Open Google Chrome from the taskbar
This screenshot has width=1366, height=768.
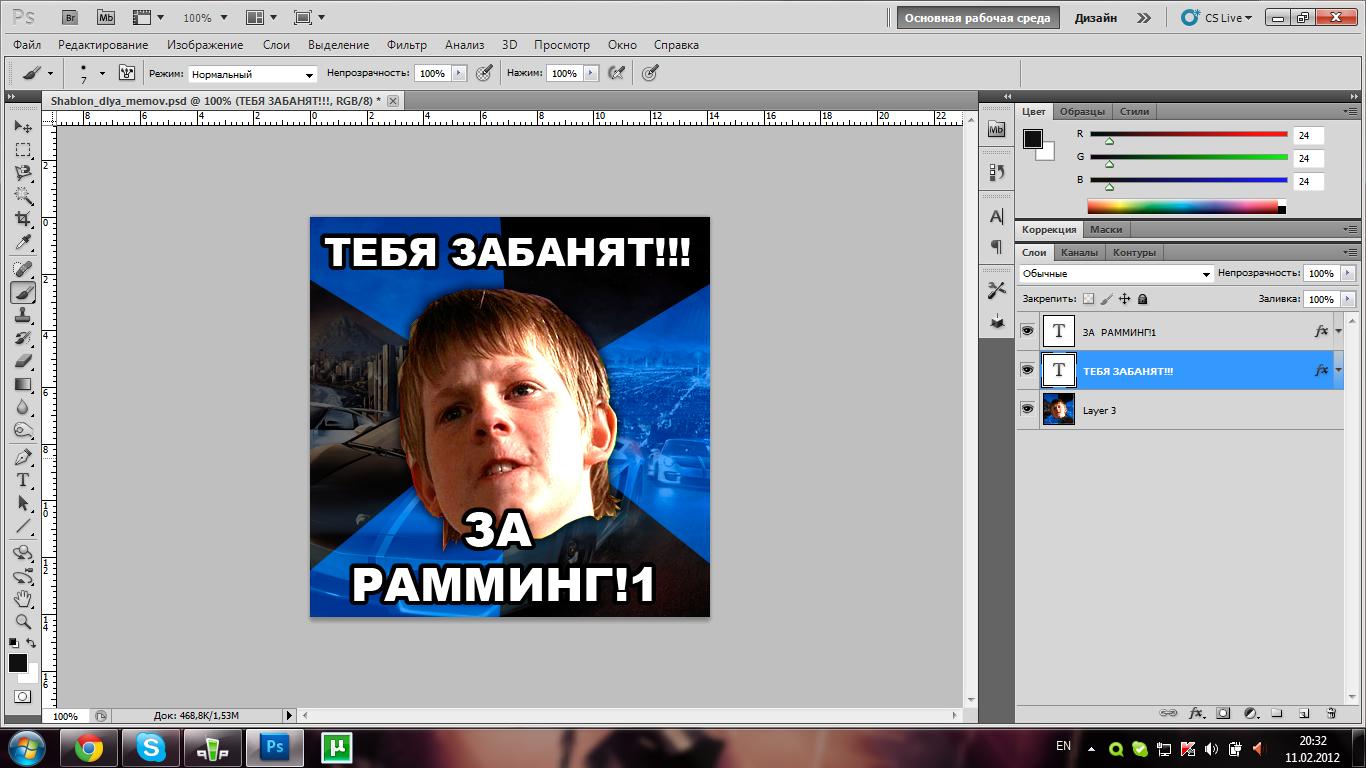[89, 748]
